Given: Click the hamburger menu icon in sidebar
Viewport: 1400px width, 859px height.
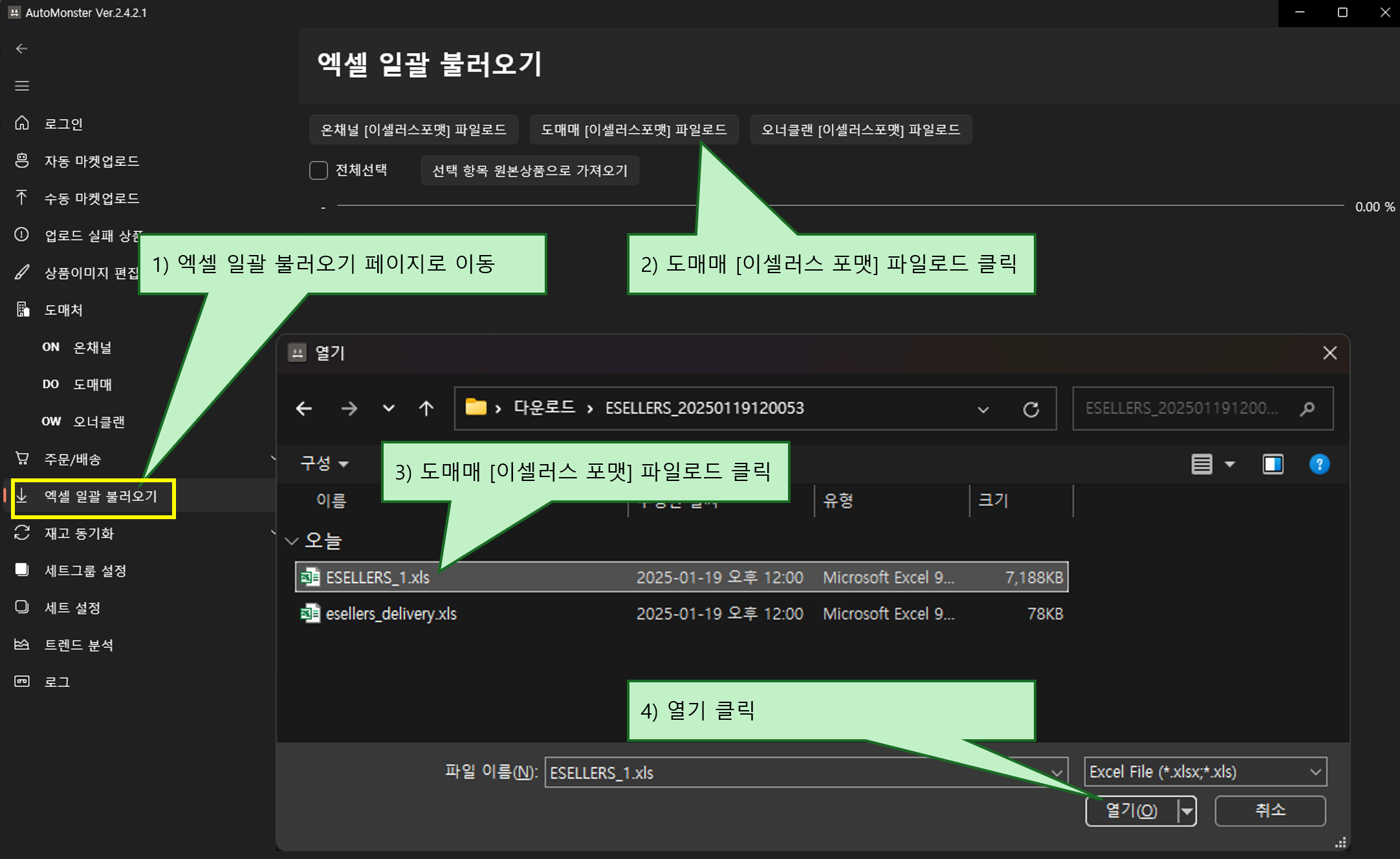Looking at the screenshot, I should (22, 86).
